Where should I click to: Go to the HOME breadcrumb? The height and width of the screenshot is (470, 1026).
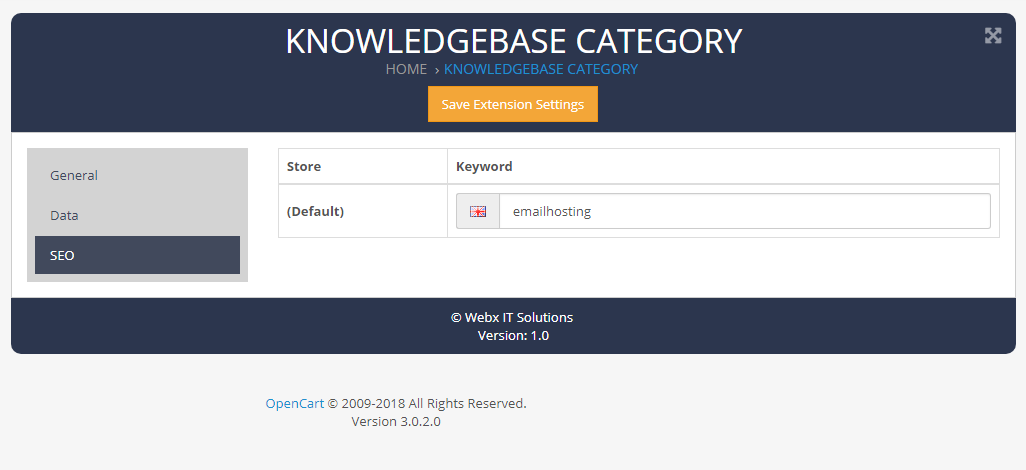coord(406,69)
